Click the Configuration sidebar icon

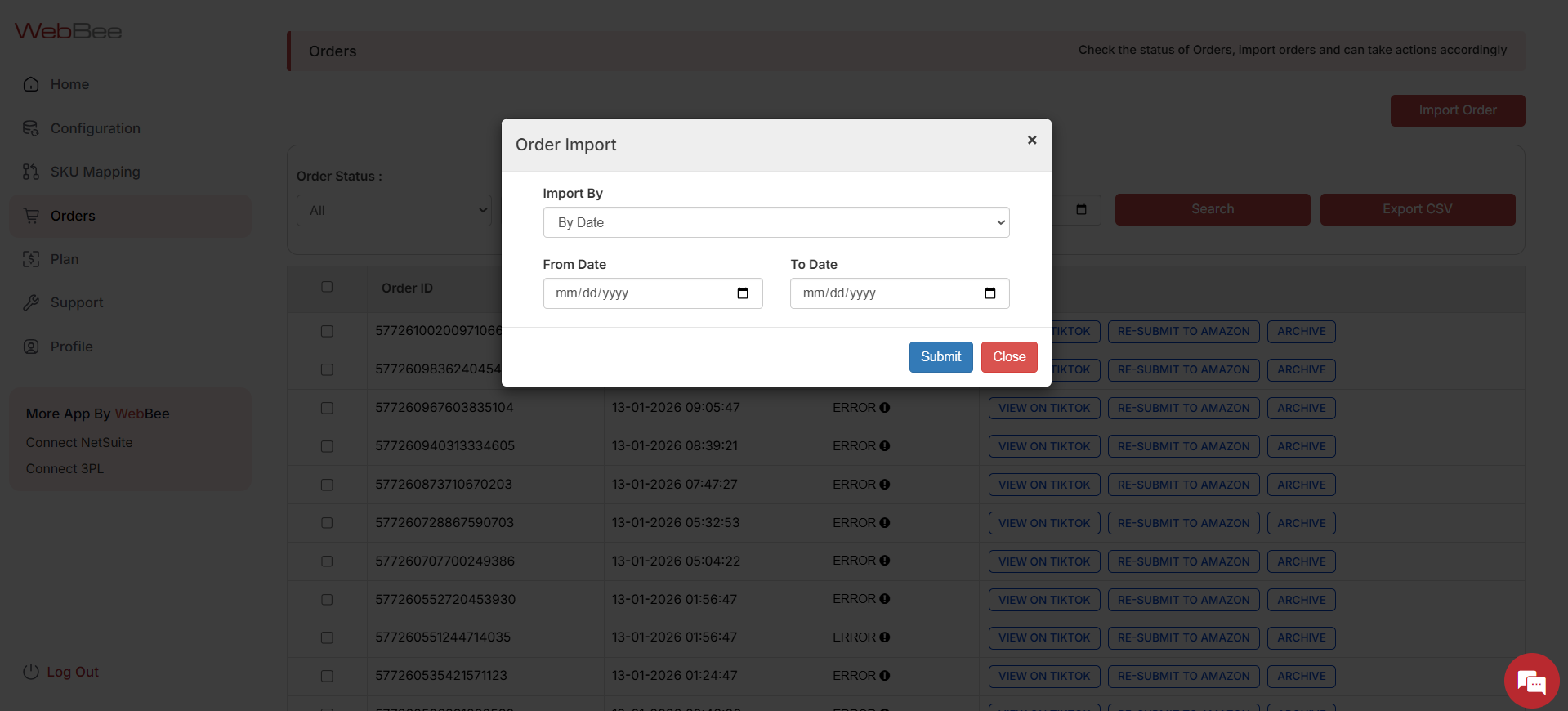click(x=31, y=128)
